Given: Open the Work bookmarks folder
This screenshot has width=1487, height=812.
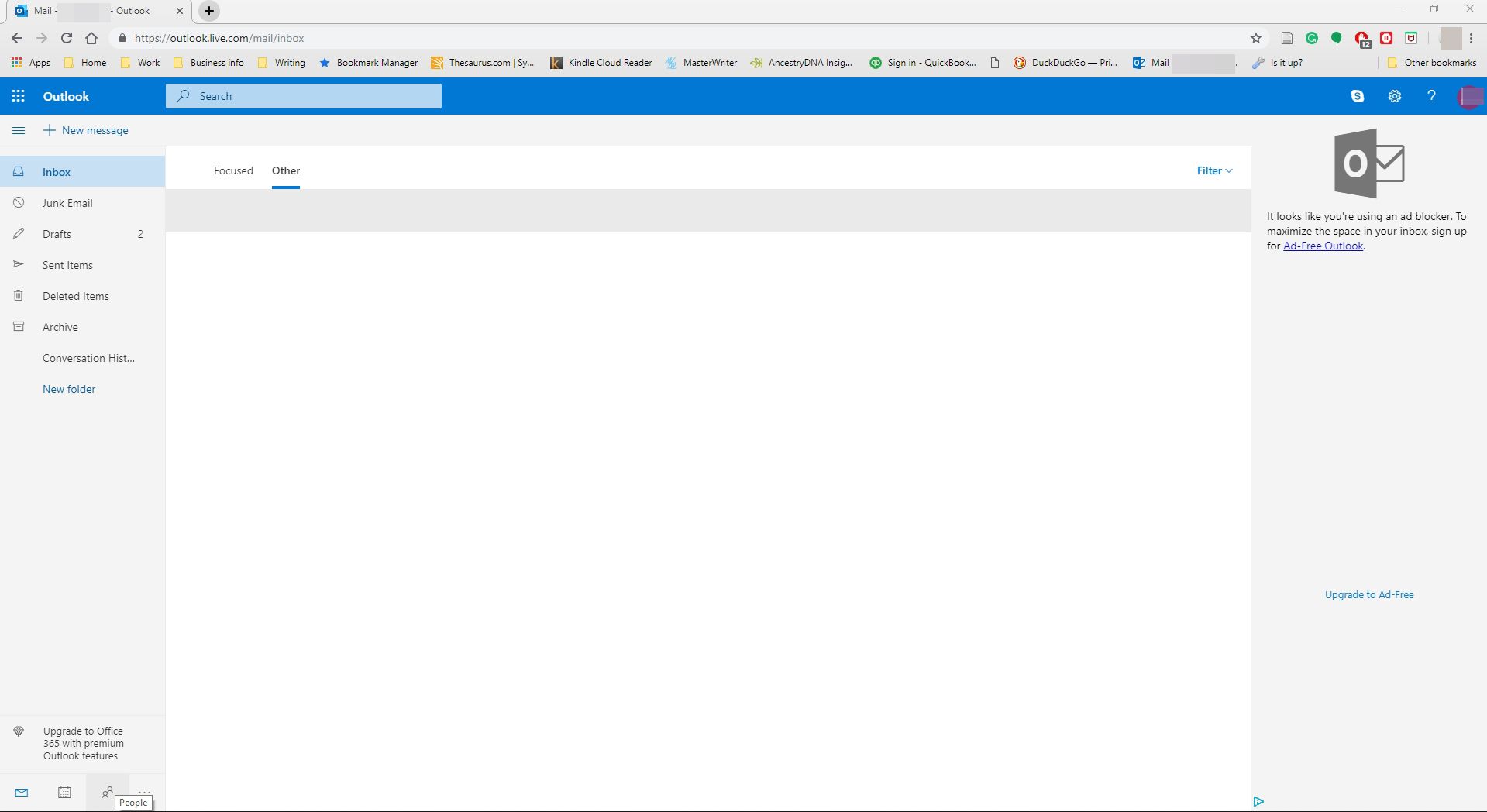Looking at the screenshot, I should pos(140,63).
